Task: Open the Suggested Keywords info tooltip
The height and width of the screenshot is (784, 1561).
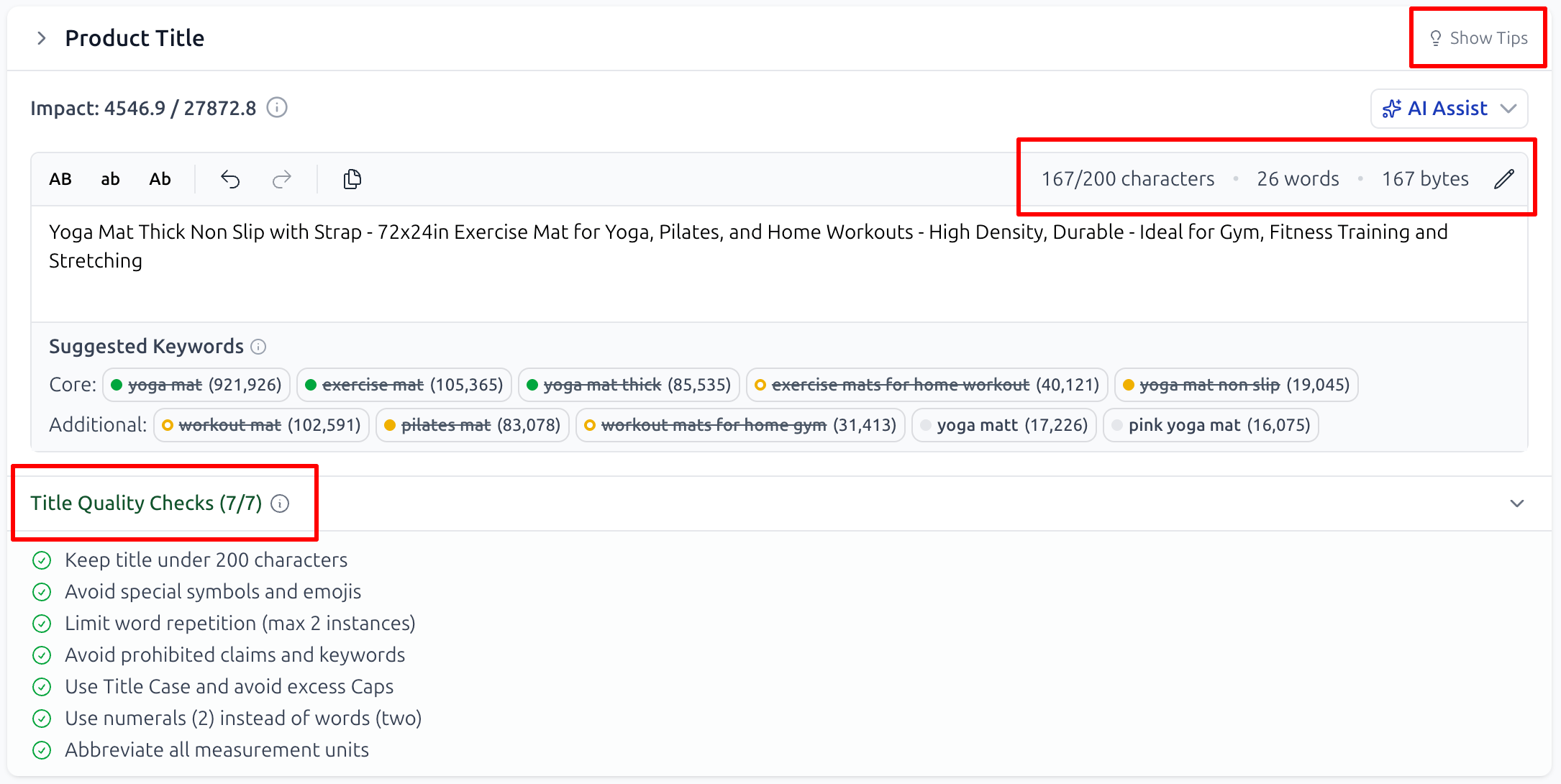Action: point(259,346)
